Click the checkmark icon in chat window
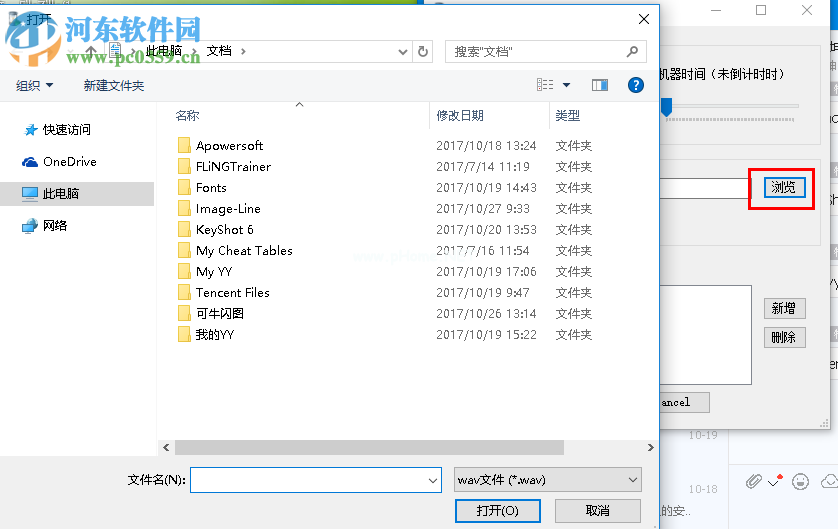The image size is (838, 529). point(775,481)
